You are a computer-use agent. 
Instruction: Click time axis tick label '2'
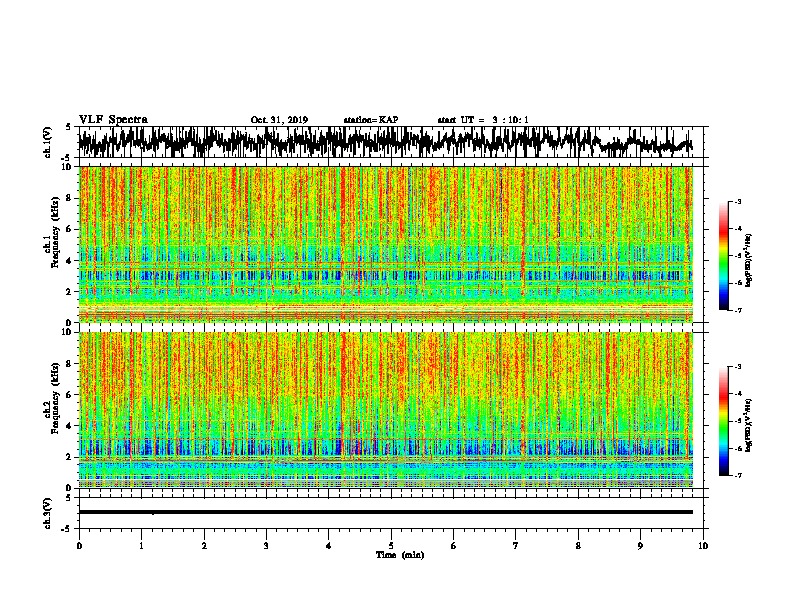(204, 546)
